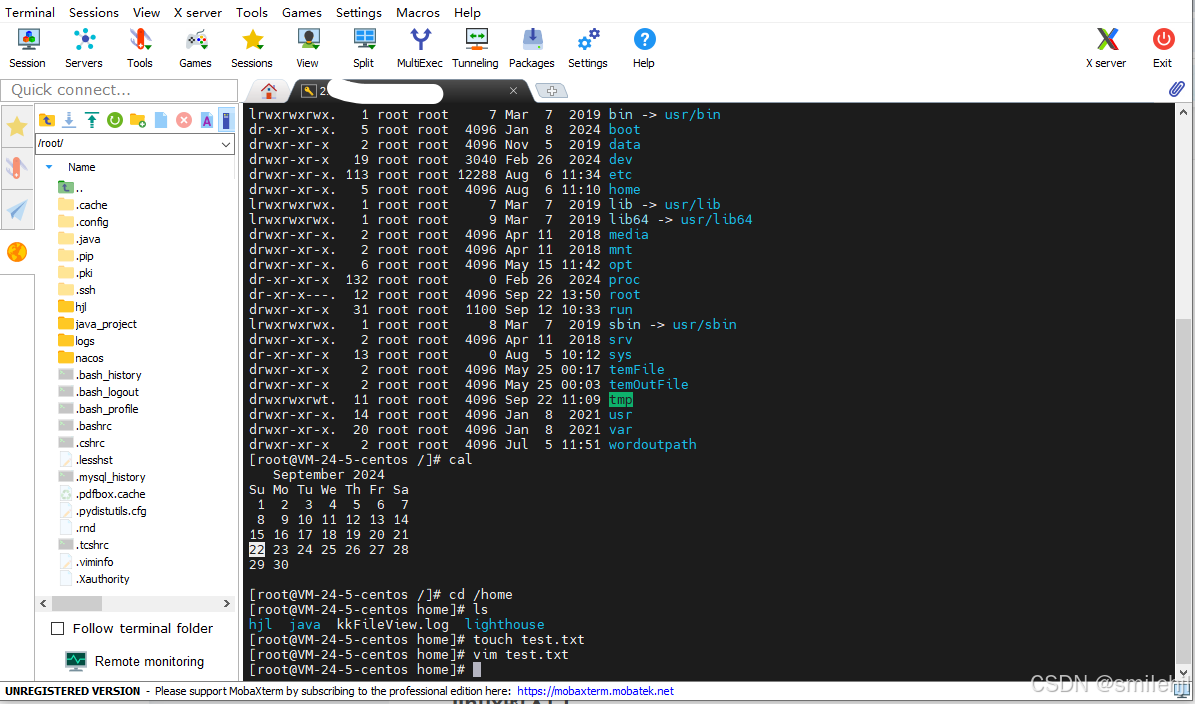Close the active SSH terminal tab
1195x704 pixels.
pos(513,91)
